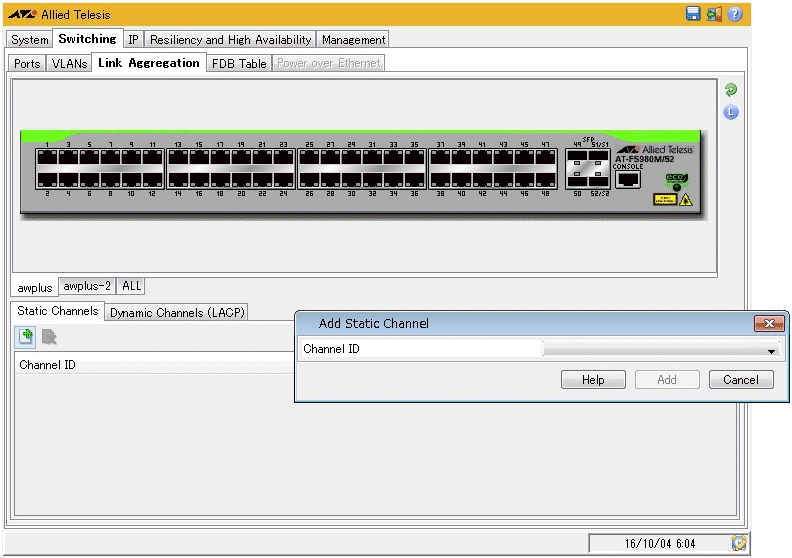This screenshot has height=558, width=792.
Task: Click the console port on the switch
Action: pyautogui.click(x=628, y=180)
